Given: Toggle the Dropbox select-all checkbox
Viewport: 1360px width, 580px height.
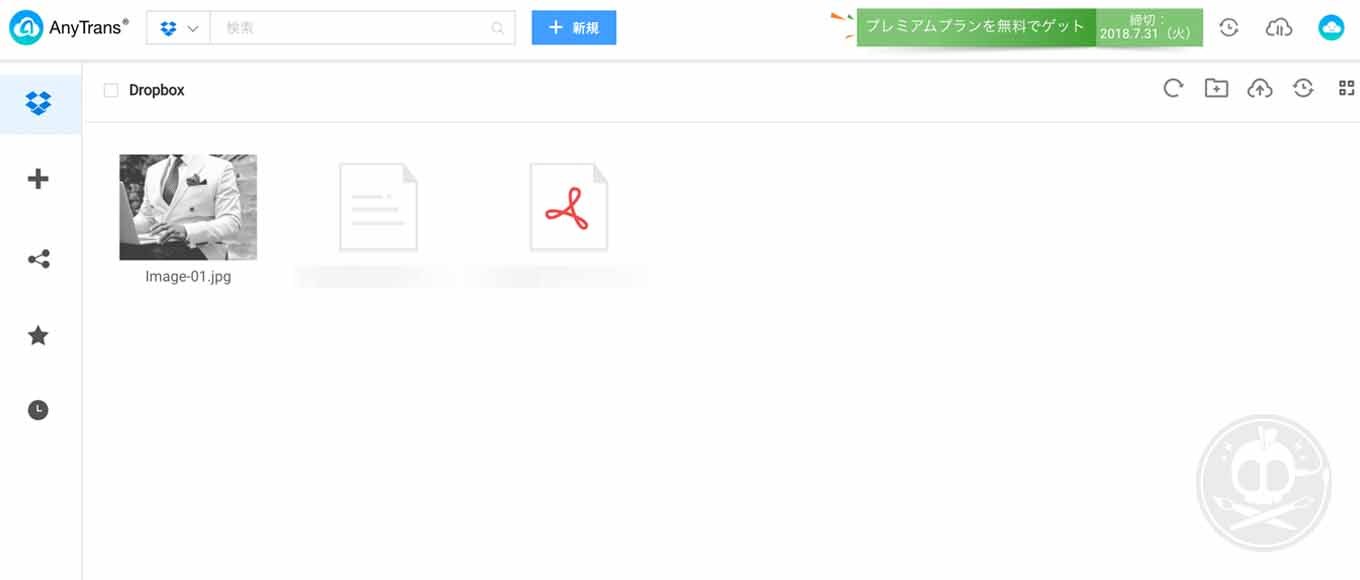Looking at the screenshot, I should [x=111, y=90].
